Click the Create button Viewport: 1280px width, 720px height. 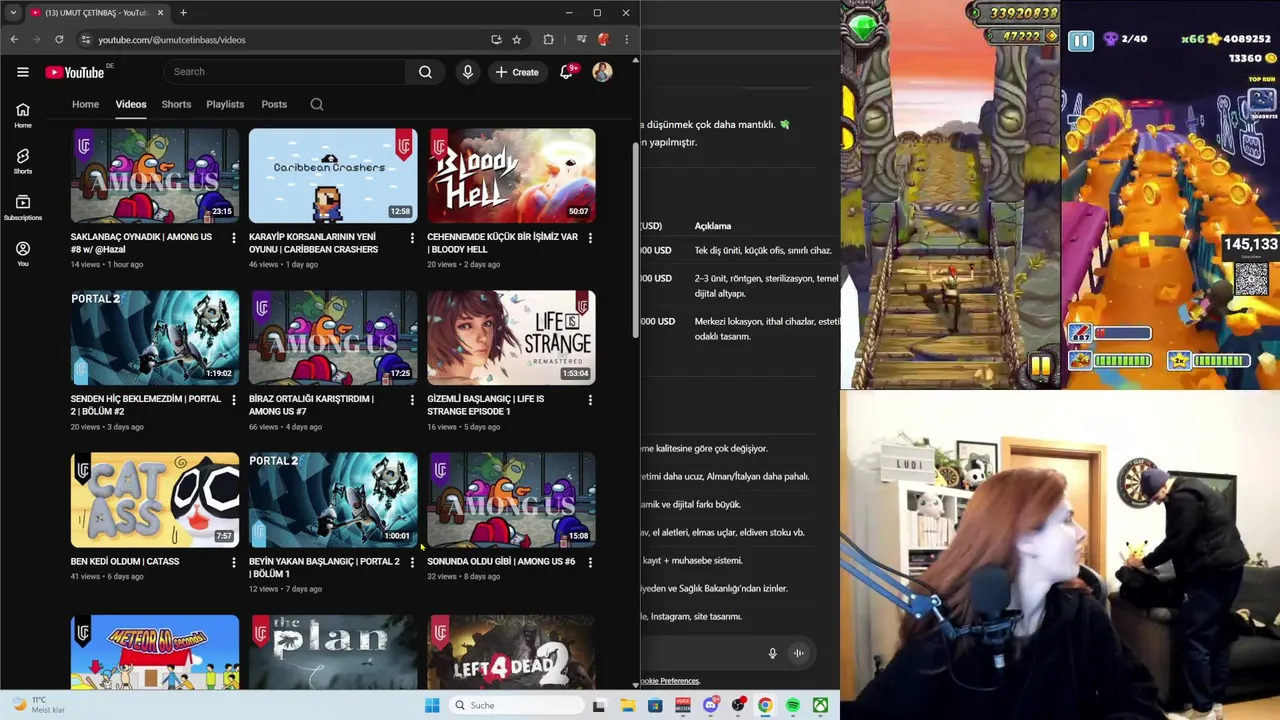[517, 72]
